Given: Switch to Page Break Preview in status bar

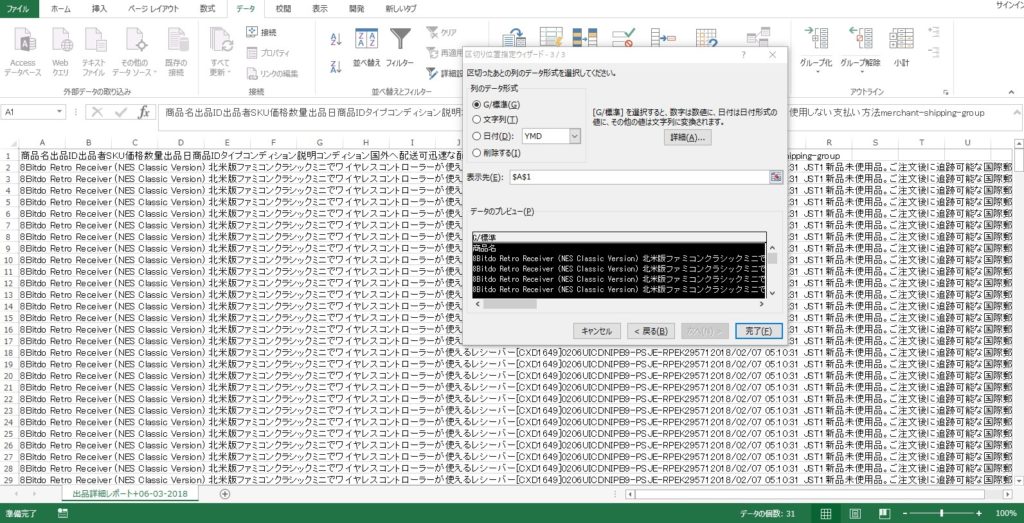Looking at the screenshot, I should click(884, 513).
